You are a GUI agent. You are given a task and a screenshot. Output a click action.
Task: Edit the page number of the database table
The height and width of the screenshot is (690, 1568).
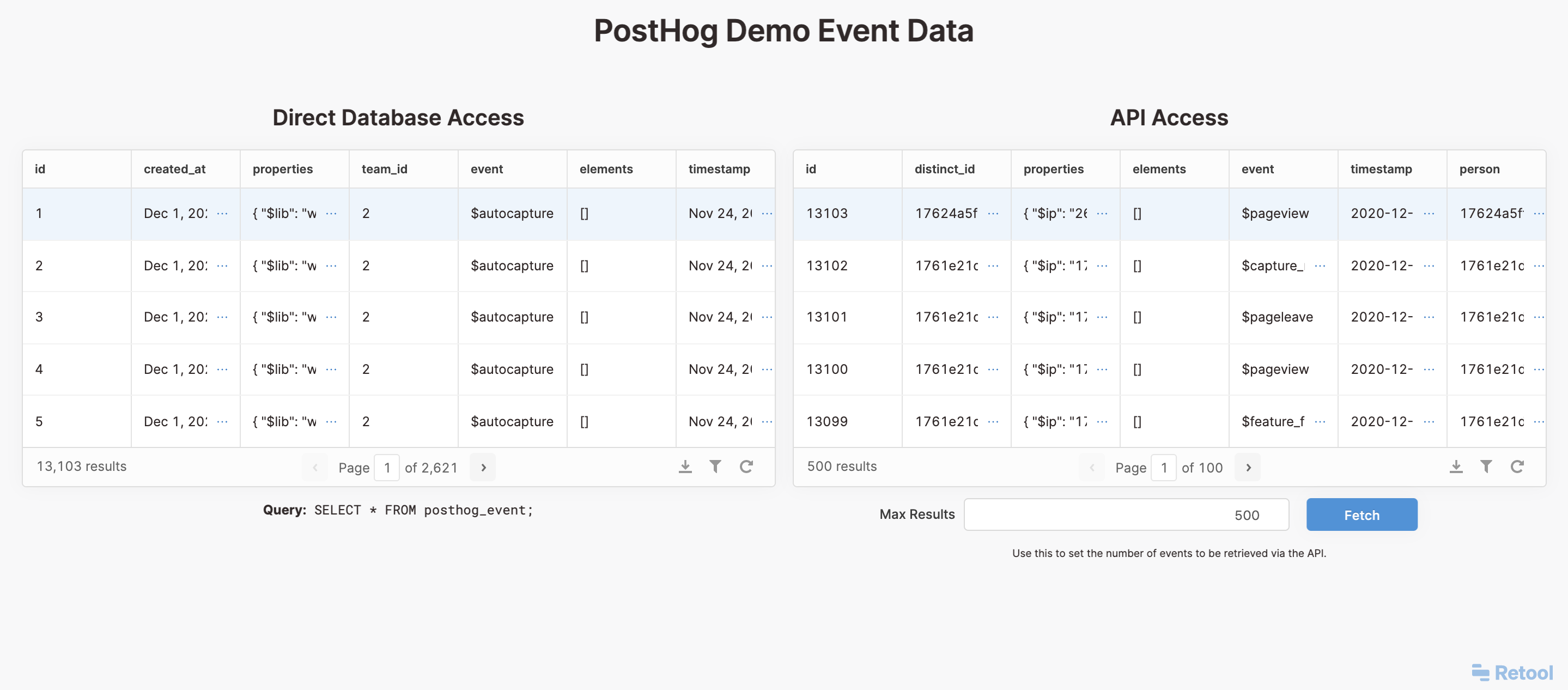coord(387,467)
